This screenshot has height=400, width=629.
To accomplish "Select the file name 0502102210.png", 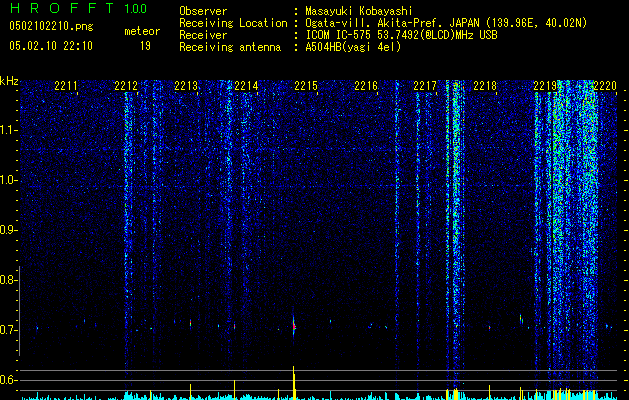I will [51, 27].
